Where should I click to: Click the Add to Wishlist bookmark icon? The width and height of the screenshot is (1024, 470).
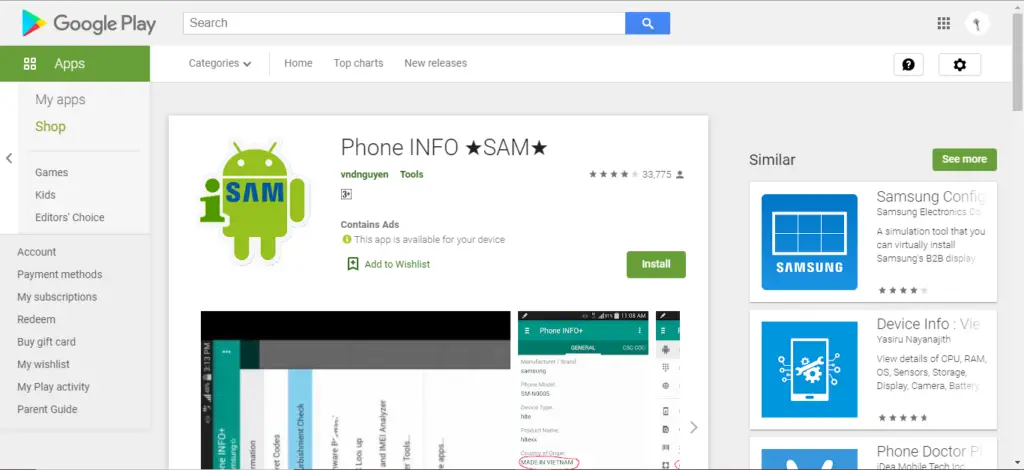tap(353, 264)
